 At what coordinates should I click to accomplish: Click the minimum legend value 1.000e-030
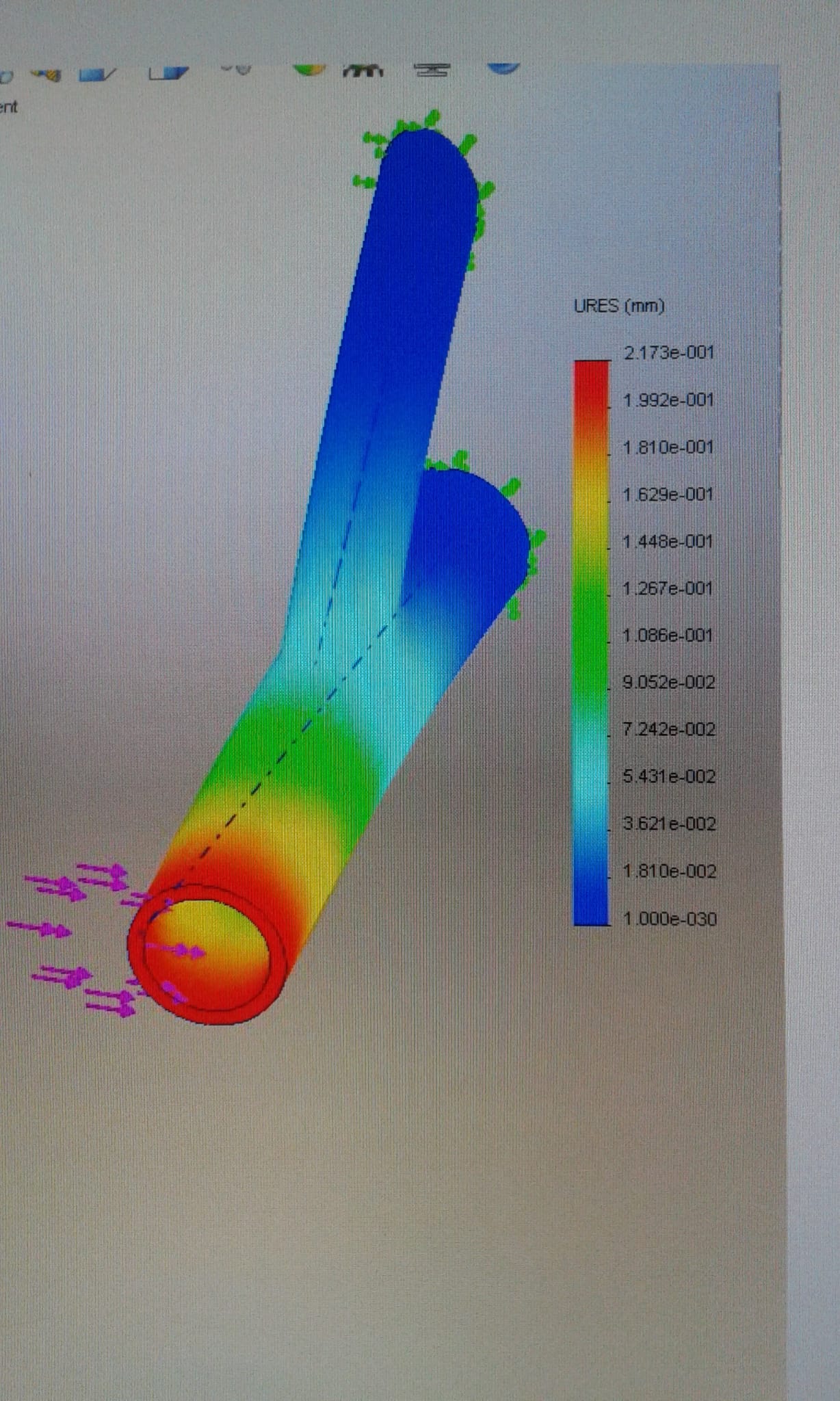click(669, 919)
